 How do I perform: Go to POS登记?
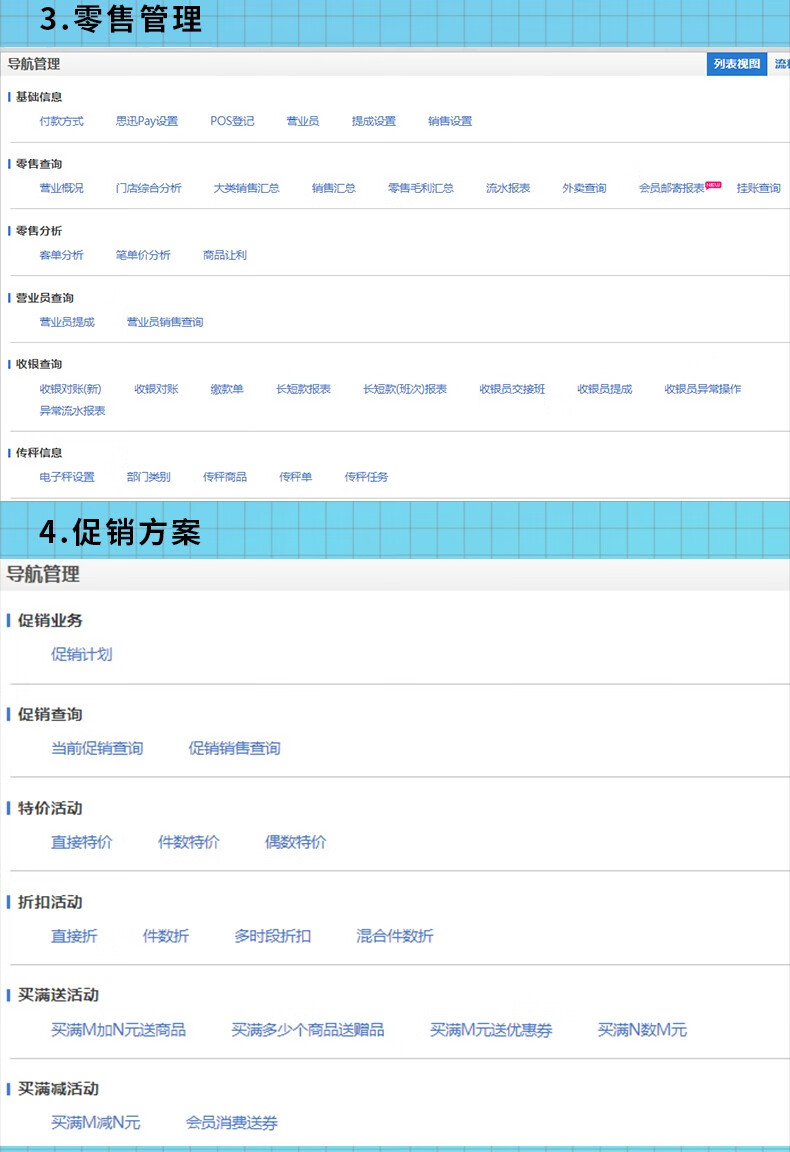pos(232,121)
